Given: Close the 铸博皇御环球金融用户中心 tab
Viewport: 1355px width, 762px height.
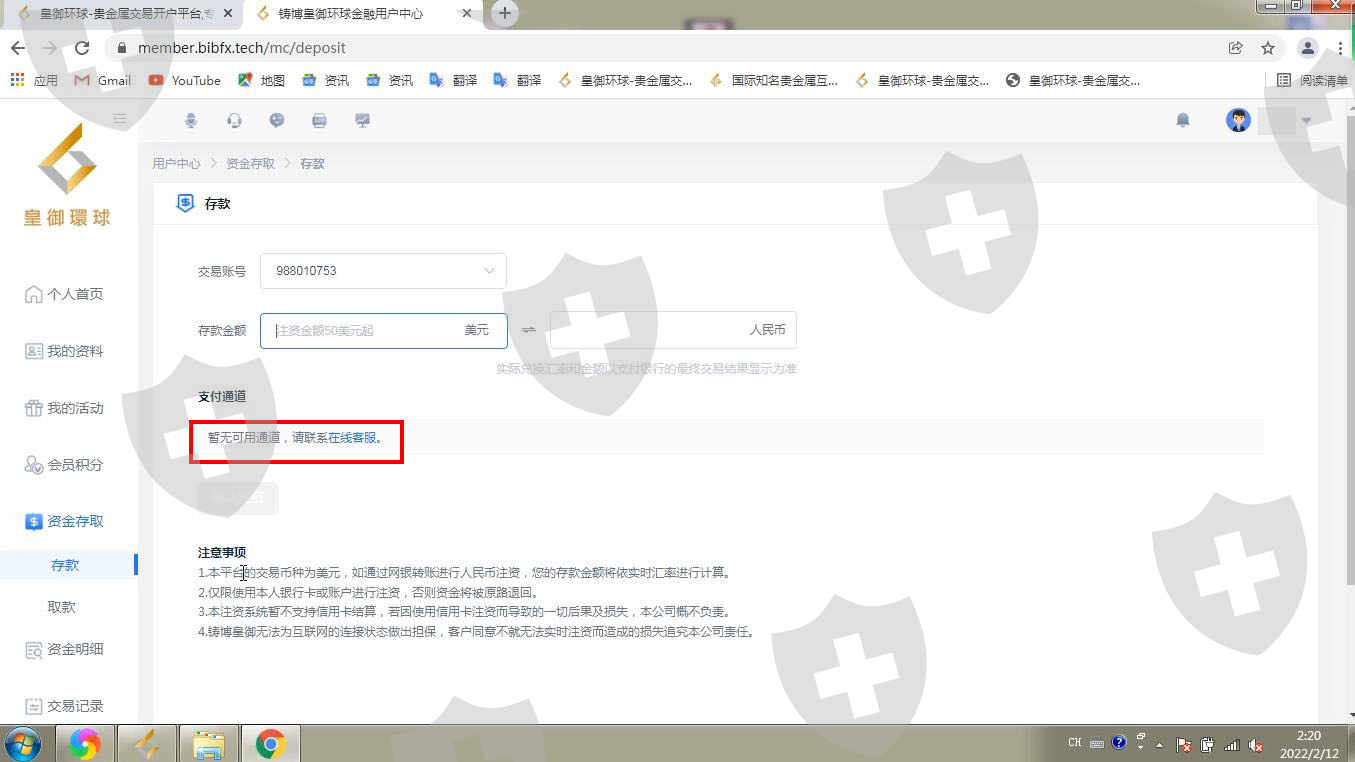Looking at the screenshot, I should 466,14.
